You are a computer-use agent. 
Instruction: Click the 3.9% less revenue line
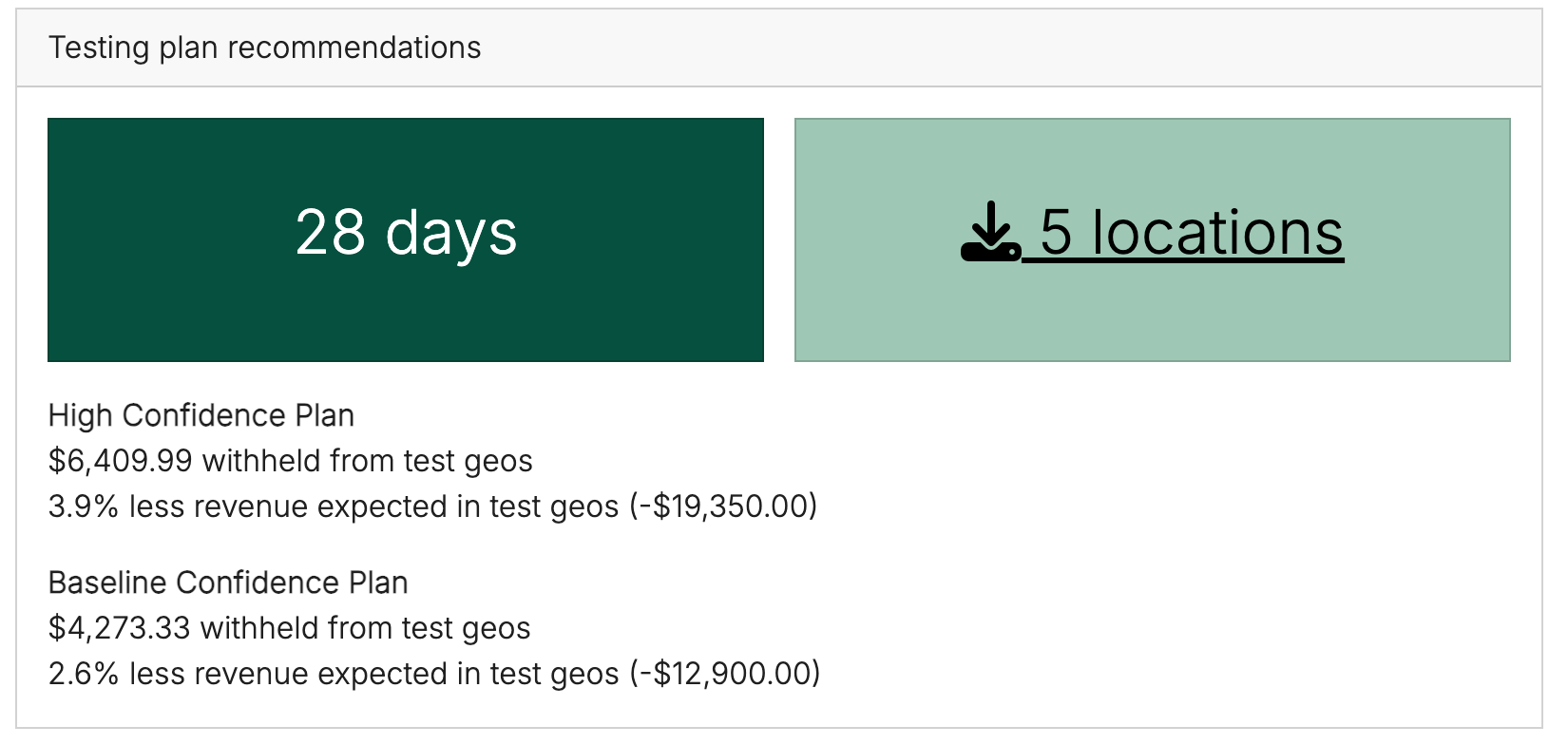pos(433,506)
